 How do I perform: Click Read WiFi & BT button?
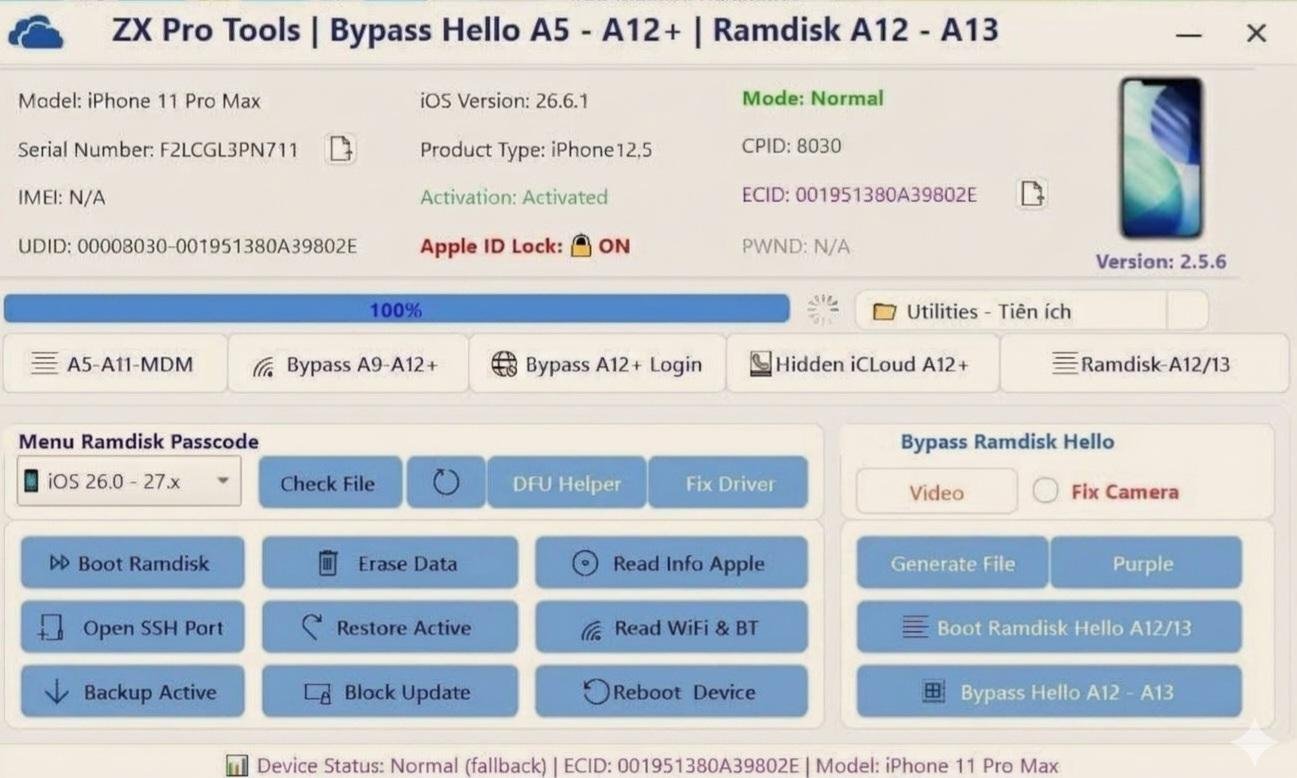pyautogui.click(x=671, y=627)
